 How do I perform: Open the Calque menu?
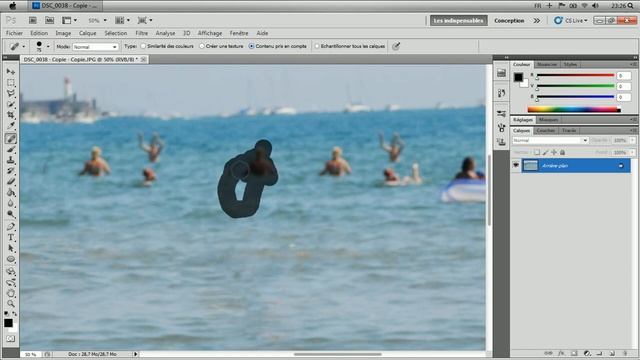pos(88,33)
